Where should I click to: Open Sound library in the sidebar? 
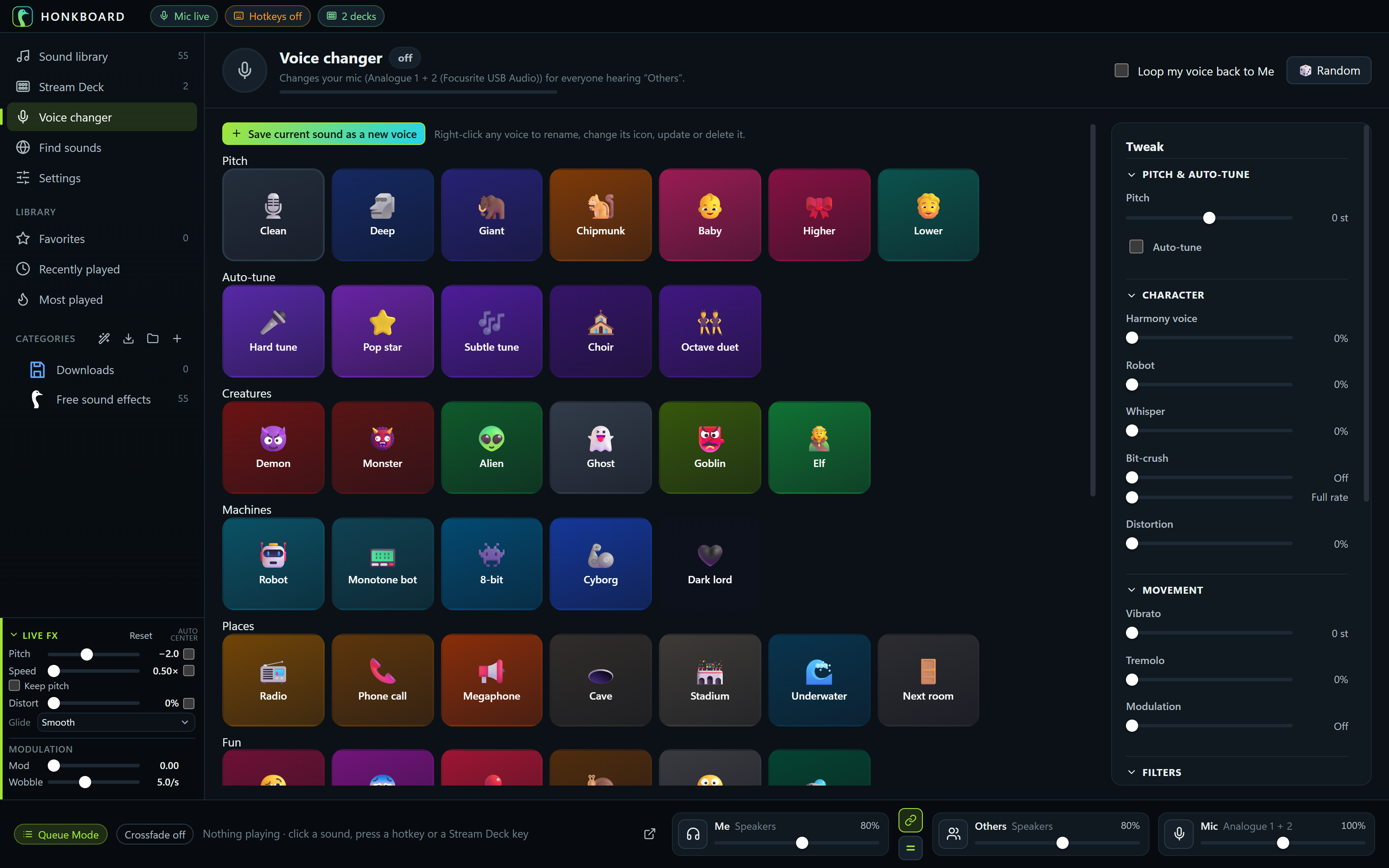tap(102, 56)
